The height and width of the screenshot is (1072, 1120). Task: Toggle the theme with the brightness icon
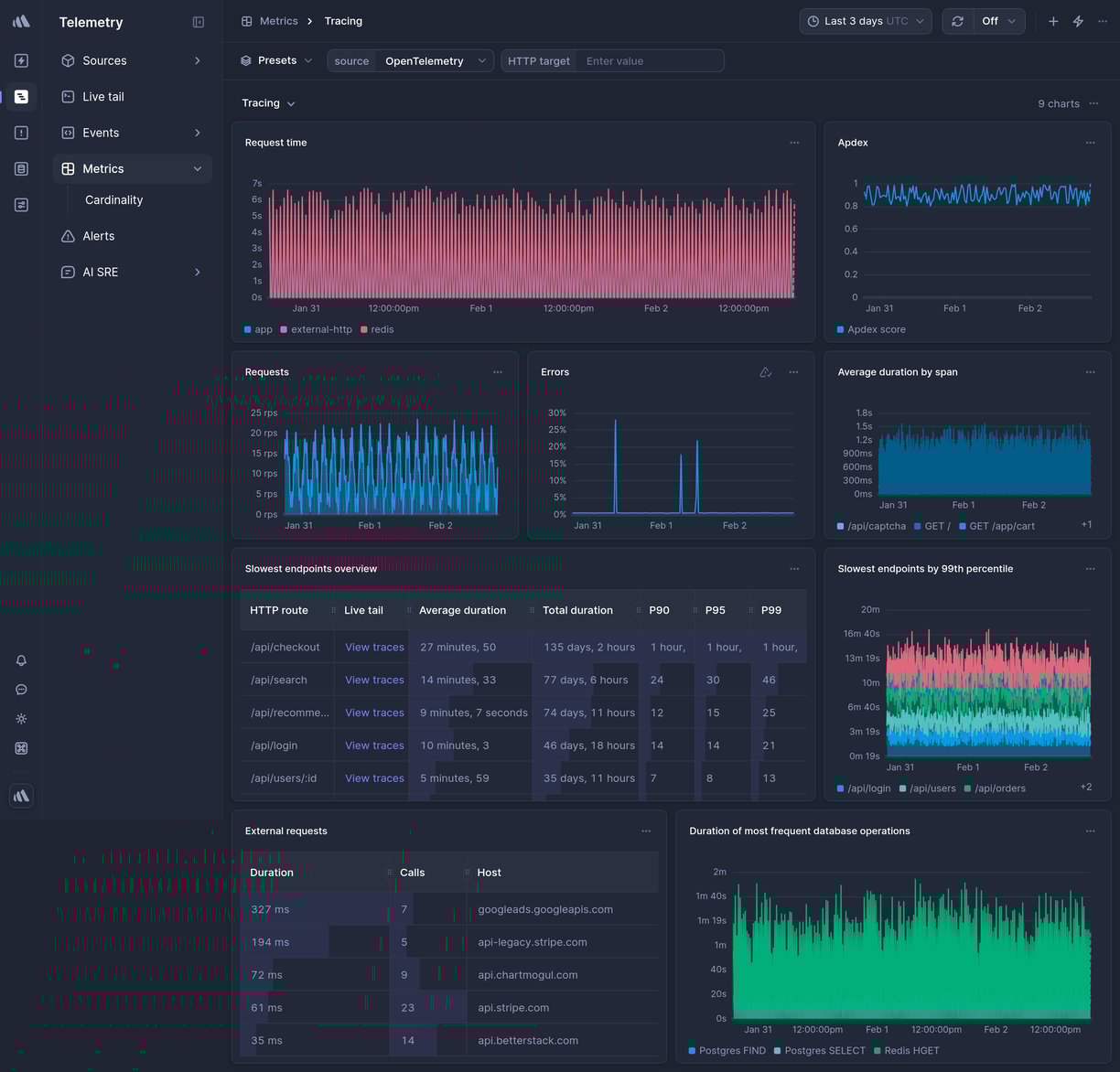coord(21,719)
